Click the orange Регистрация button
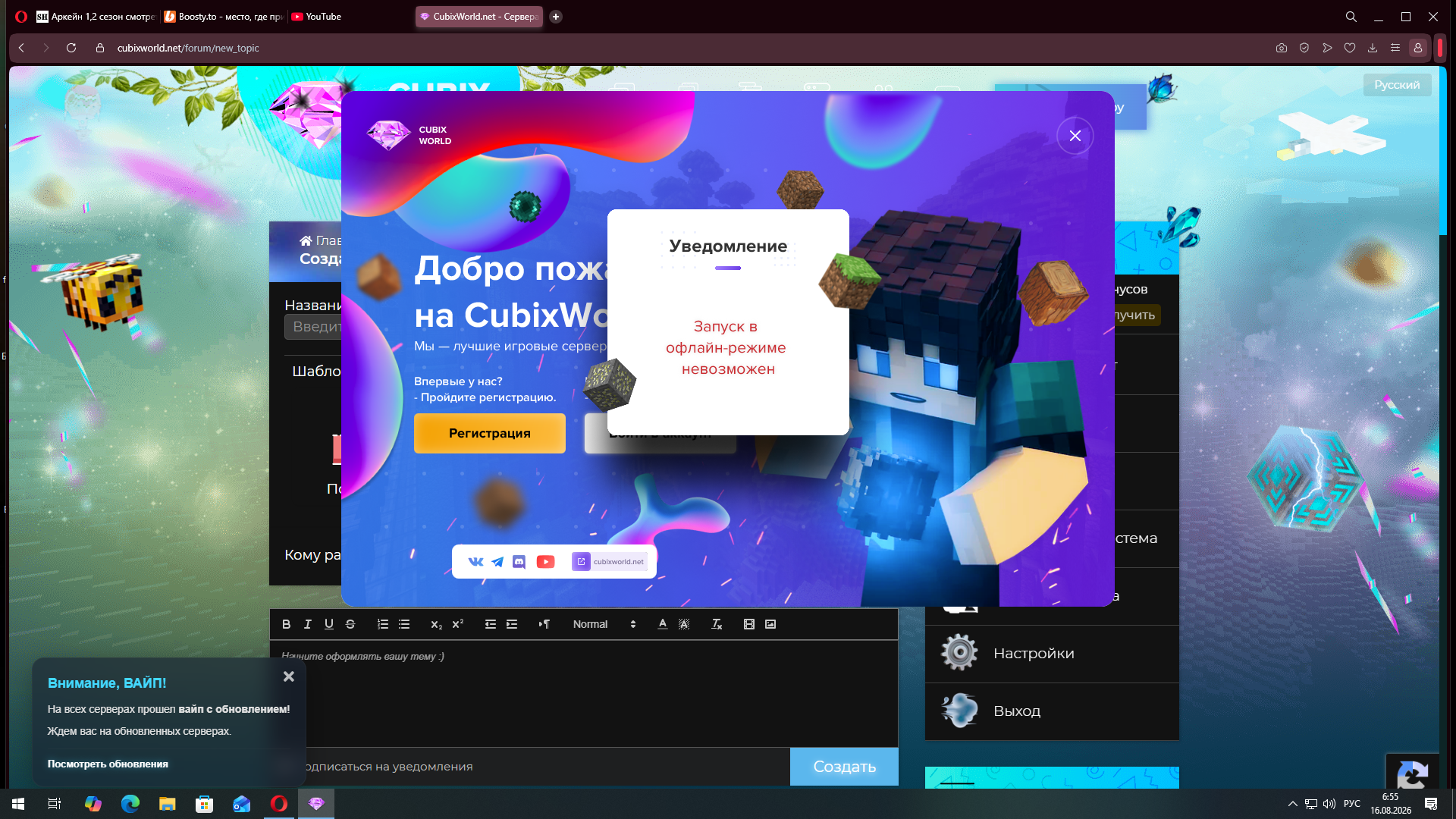This screenshot has width=1456, height=819. click(x=490, y=433)
